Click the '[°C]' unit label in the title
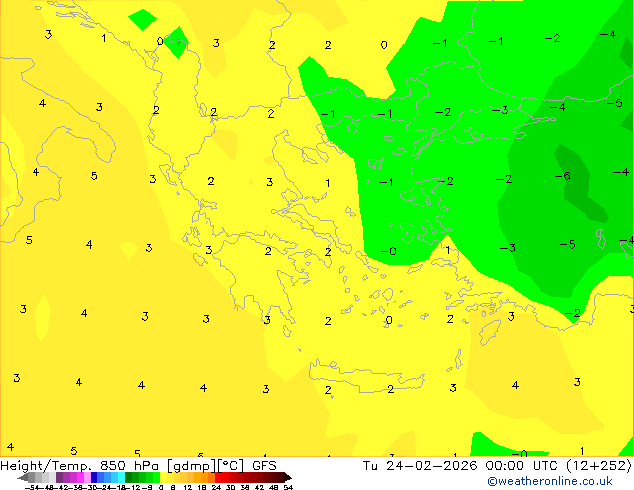 (x=231, y=466)
